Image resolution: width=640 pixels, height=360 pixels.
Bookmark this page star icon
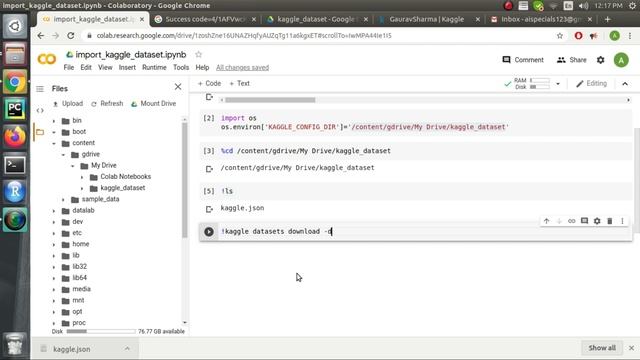pyautogui.click(x=560, y=36)
